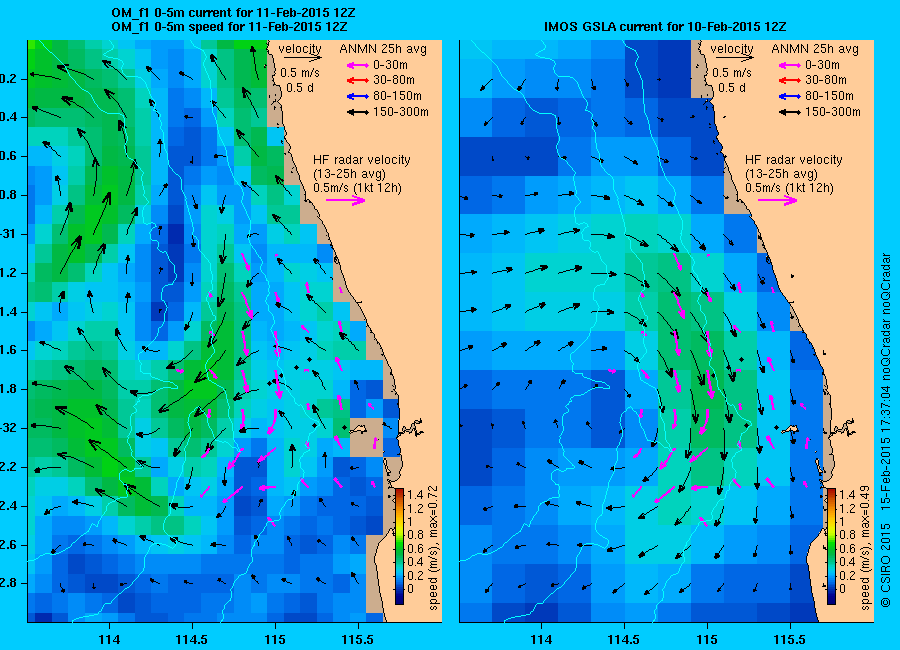Click the '114' longitude tick under right map

click(541, 639)
